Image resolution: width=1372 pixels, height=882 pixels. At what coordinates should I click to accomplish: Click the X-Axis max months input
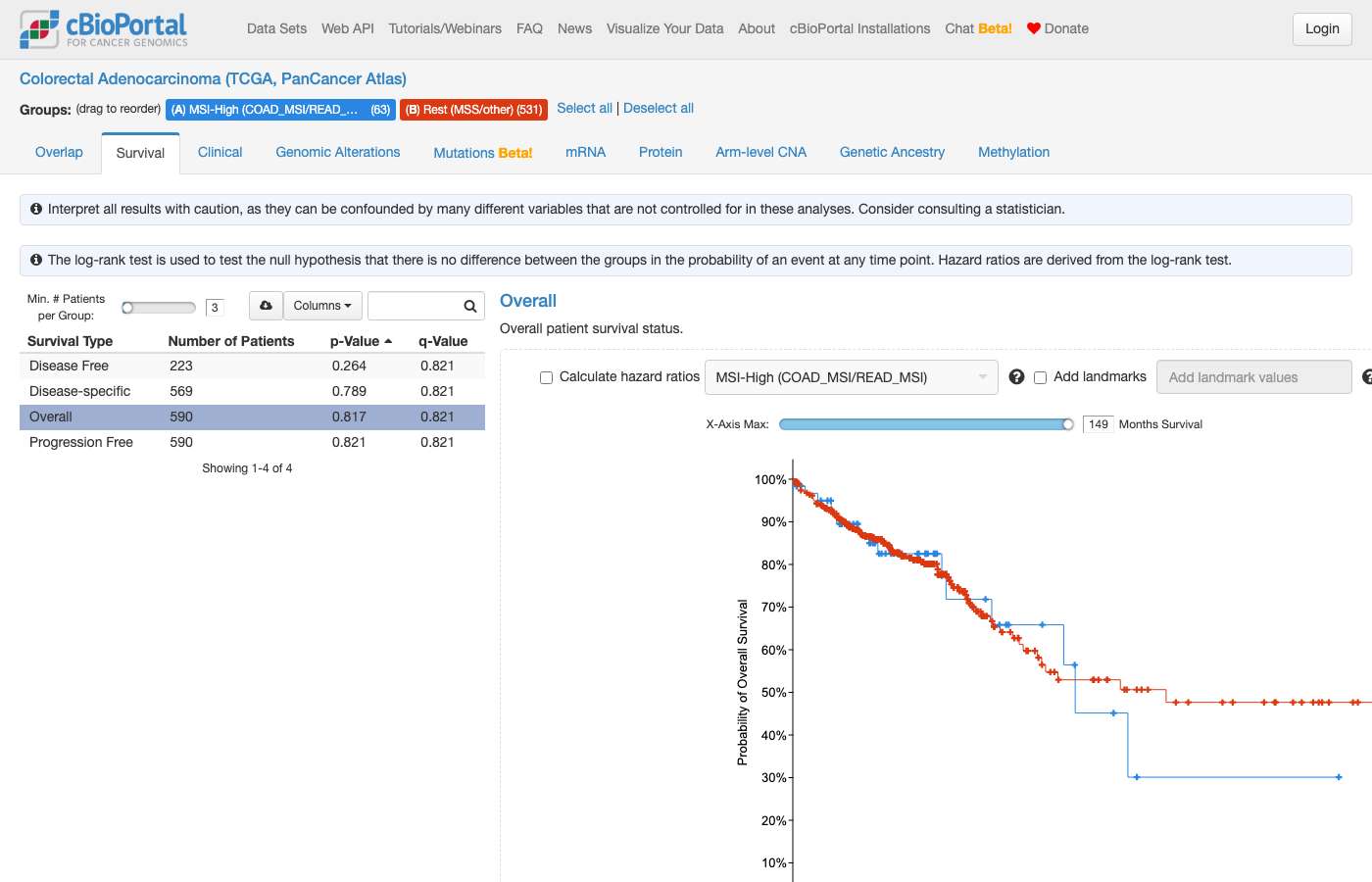pyautogui.click(x=1099, y=424)
